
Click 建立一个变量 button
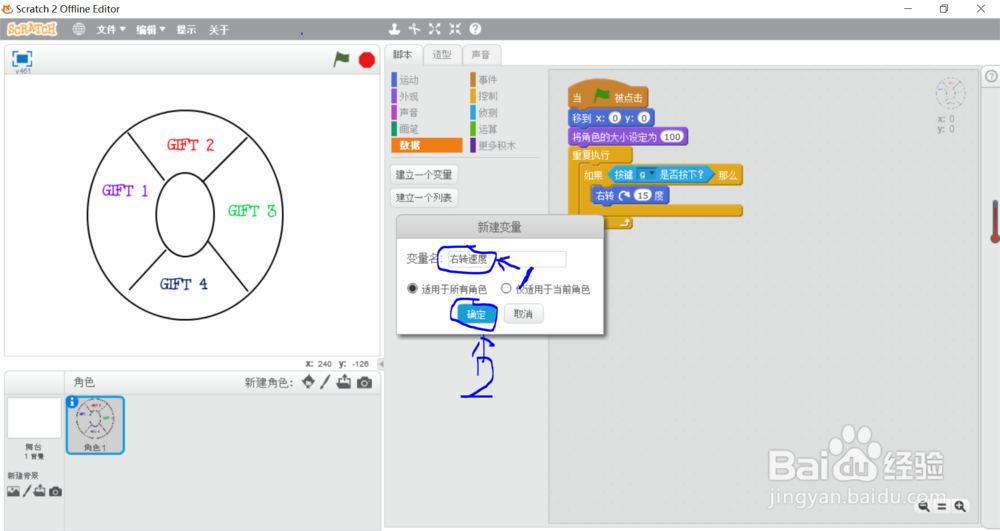point(424,175)
